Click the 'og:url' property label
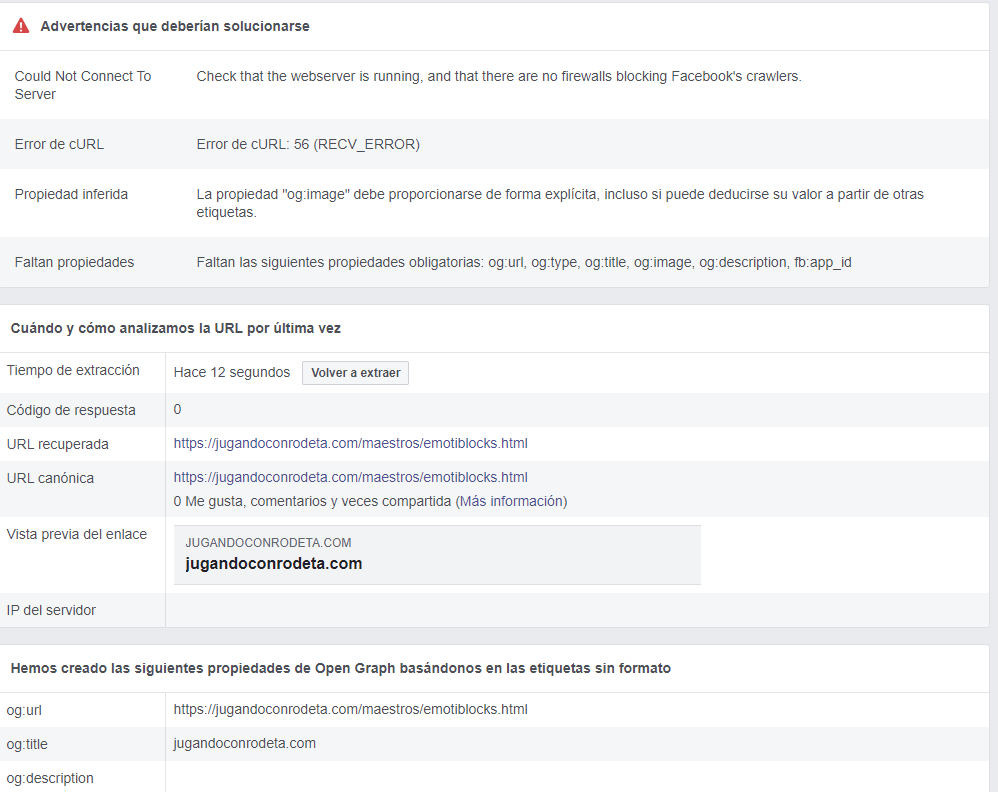Screen dimensions: 998x792 (24, 710)
